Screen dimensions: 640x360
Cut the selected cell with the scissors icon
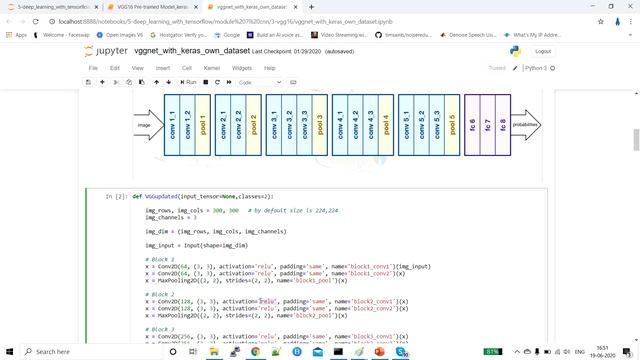point(116,82)
